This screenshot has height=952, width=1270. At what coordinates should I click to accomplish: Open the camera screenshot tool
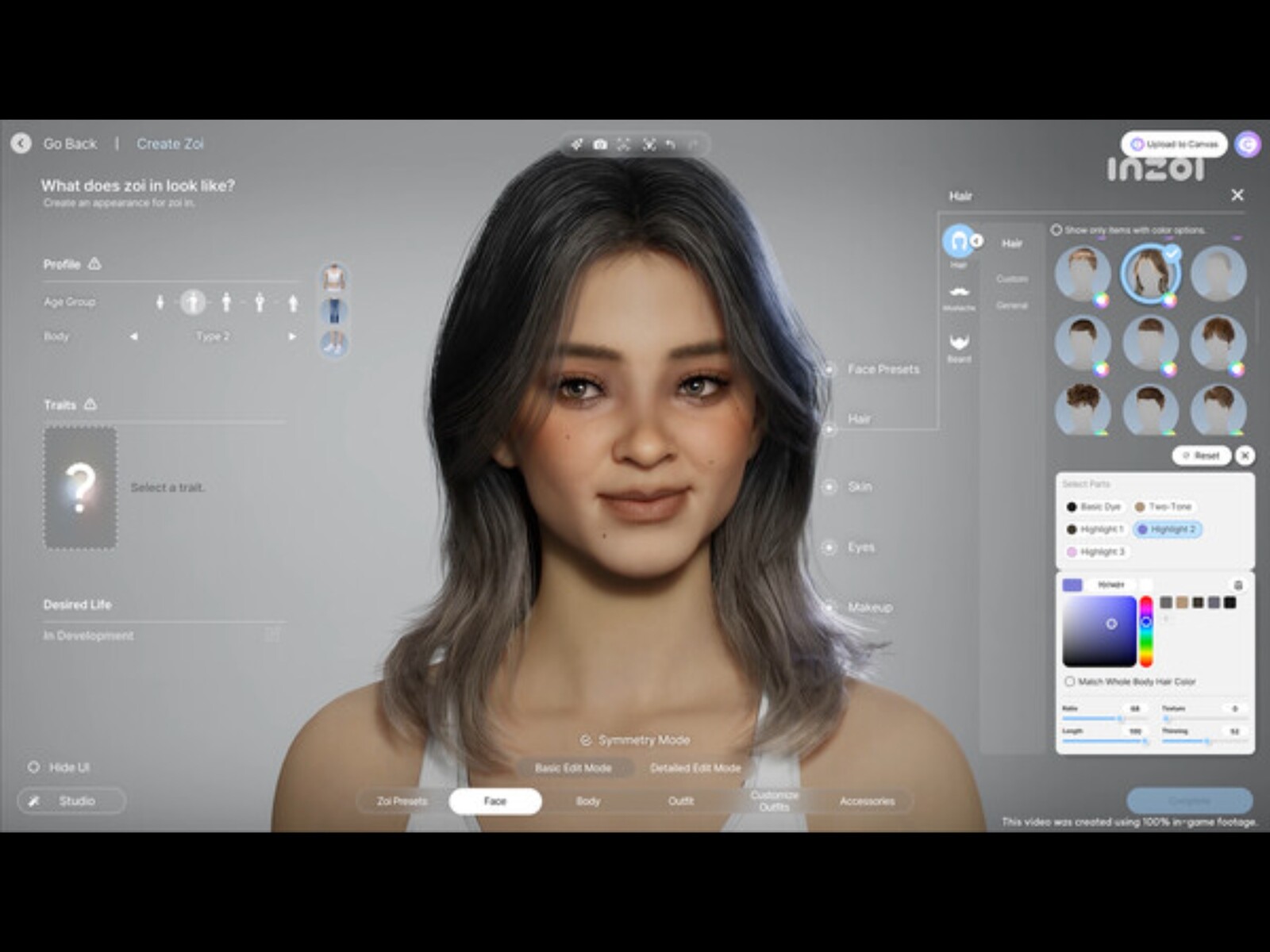[600, 144]
